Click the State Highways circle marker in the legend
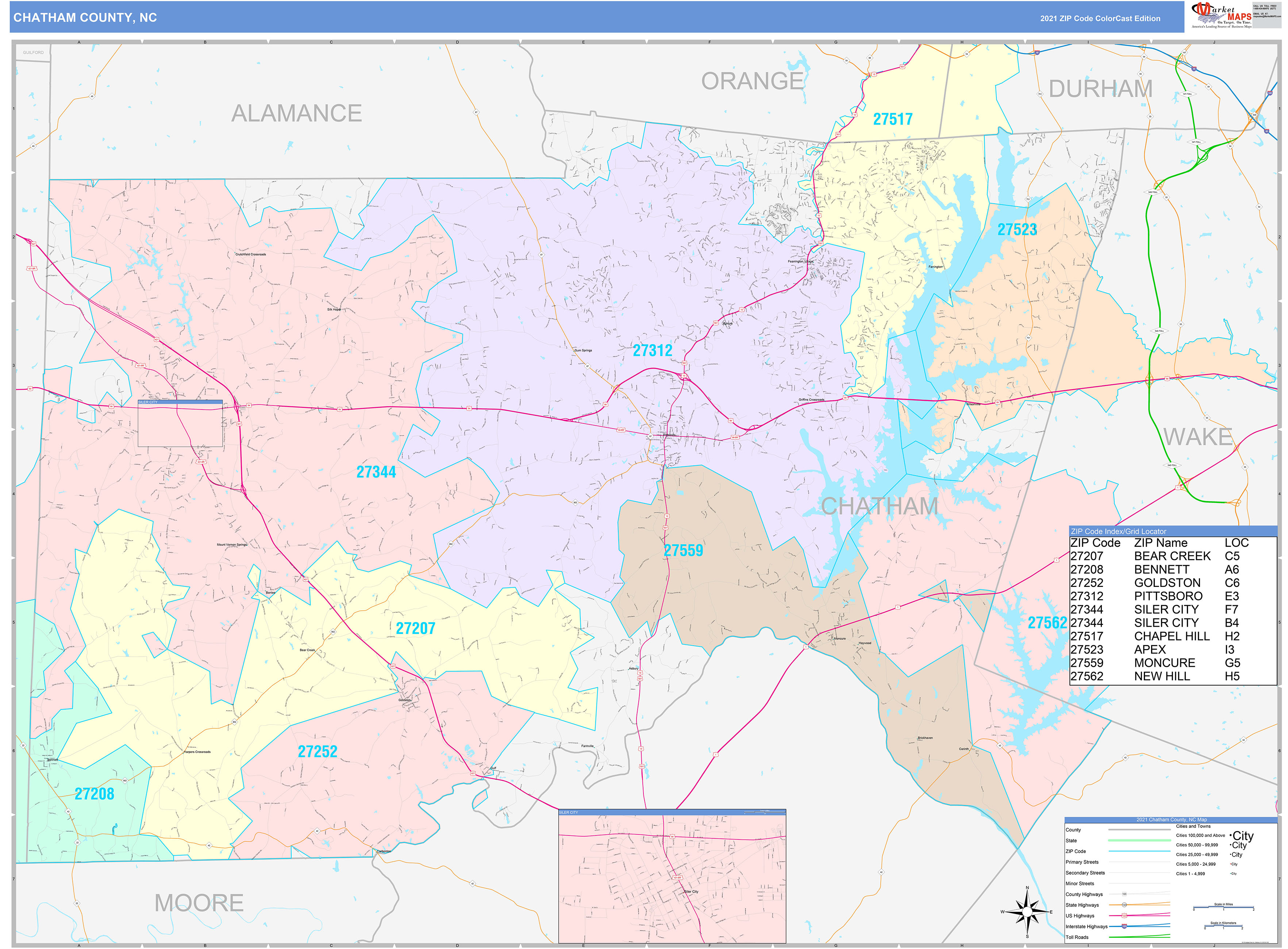The height and width of the screenshot is (949, 1288). pos(1124,905)
